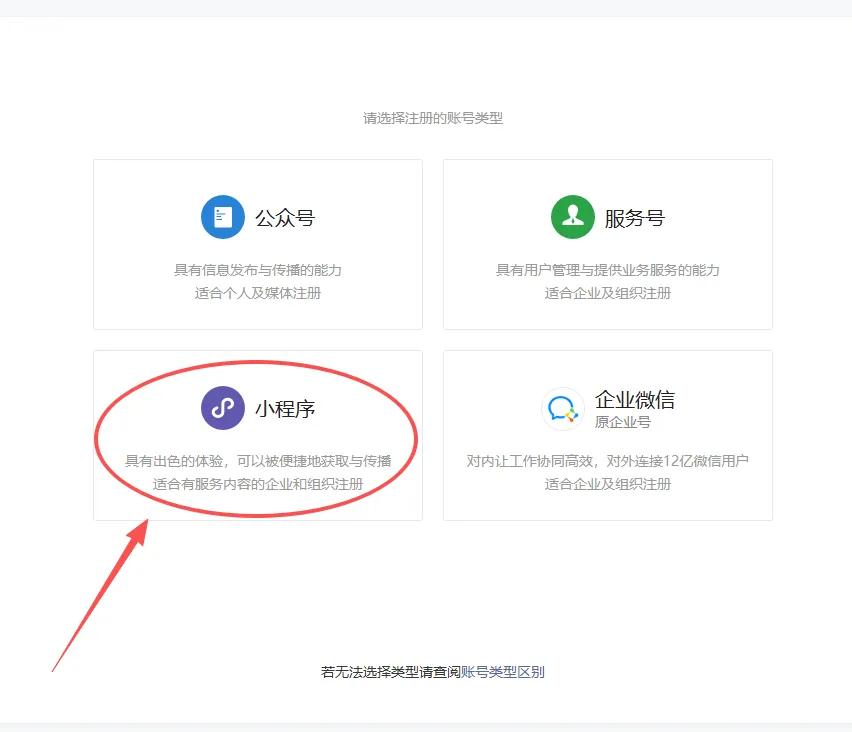This screenshot has width=852, height=732.
Task: Click 适合企业及组织注册 under 企业微信
Action: (607, 484)
